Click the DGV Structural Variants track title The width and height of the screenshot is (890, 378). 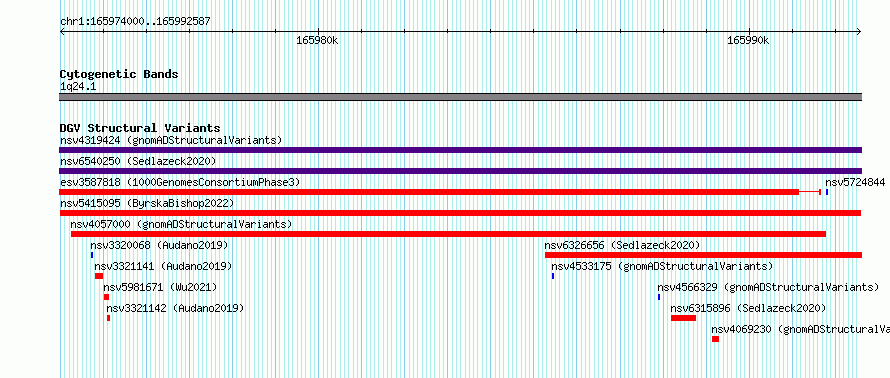pos(140,128)
